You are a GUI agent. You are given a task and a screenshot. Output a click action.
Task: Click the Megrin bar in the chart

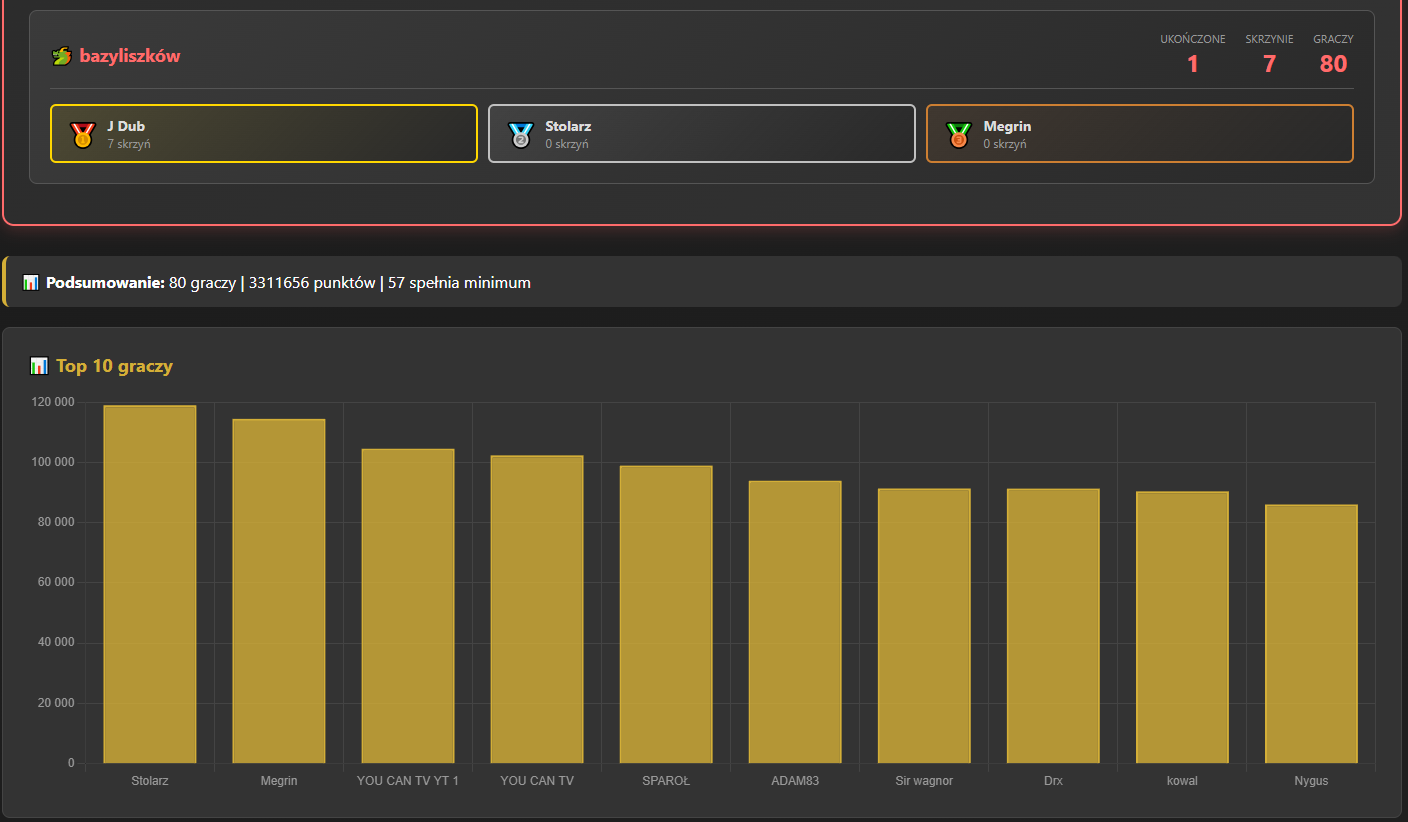pyautogui.click(x=279, y=590)
